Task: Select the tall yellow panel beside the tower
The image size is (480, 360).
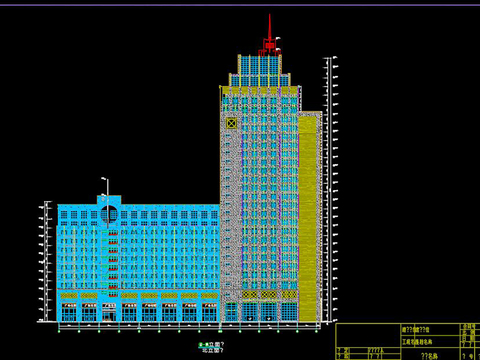Action: tap(307, 218)
